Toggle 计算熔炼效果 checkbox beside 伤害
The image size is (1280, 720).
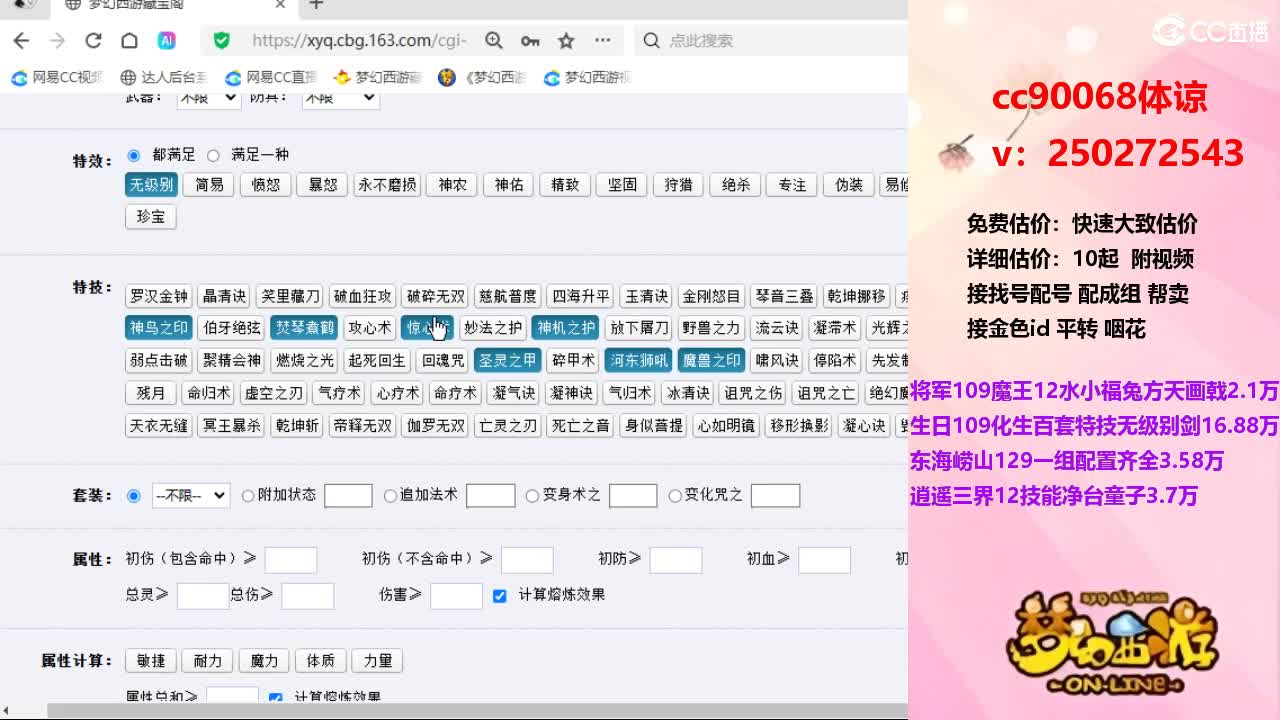coord(499,596)
